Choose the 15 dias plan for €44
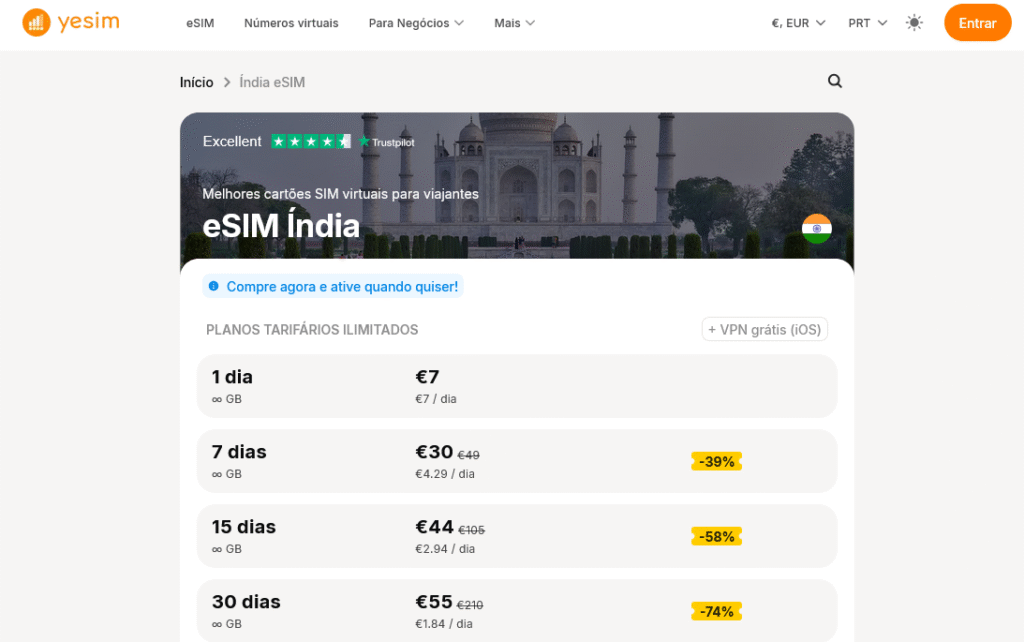The height and width of the screenshot is (642, 1024). 516,536
